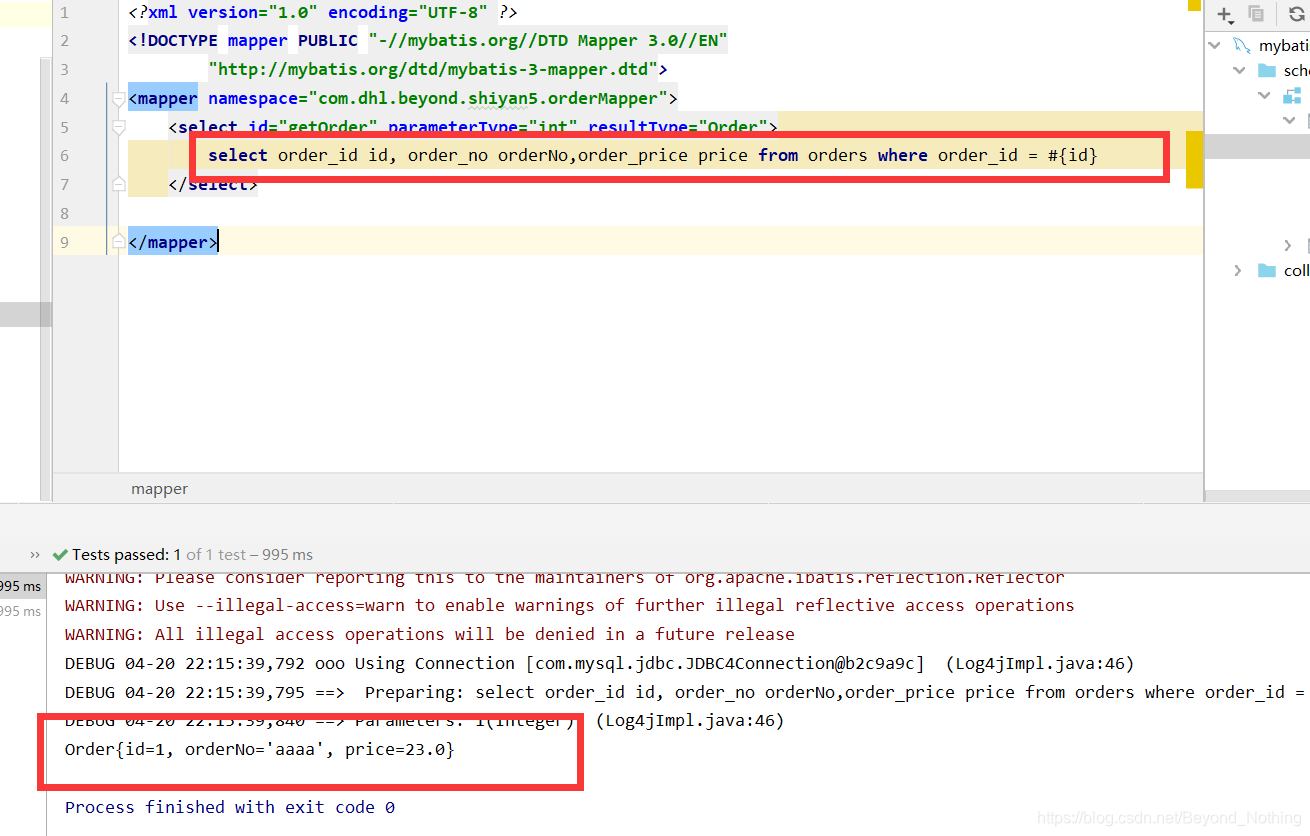Click the green tests passed checkmark
This screenshot has height=836, width=1310.
click(61, 554)
